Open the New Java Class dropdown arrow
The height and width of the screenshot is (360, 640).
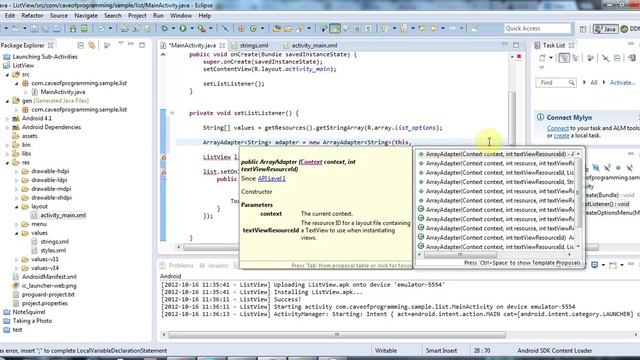tap(262, 29)
